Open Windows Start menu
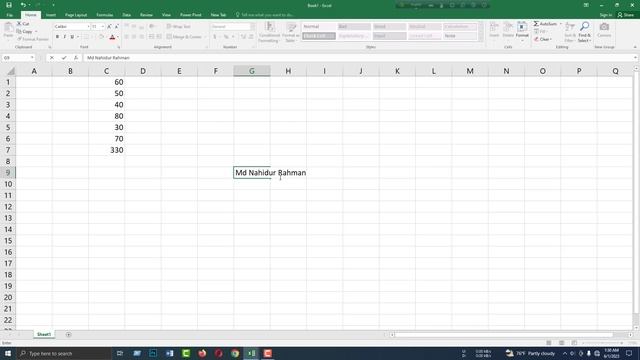The image size is (640, 360). [8, 353]
